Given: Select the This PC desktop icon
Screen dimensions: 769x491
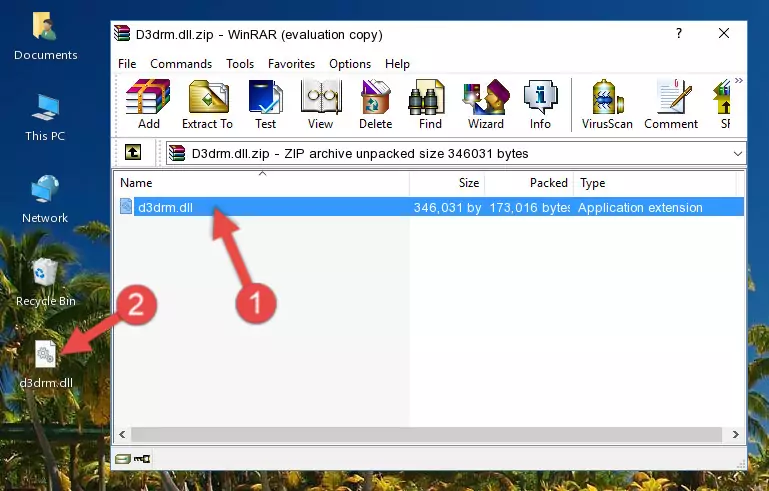Looking at the screenshot, I should 45,118.
